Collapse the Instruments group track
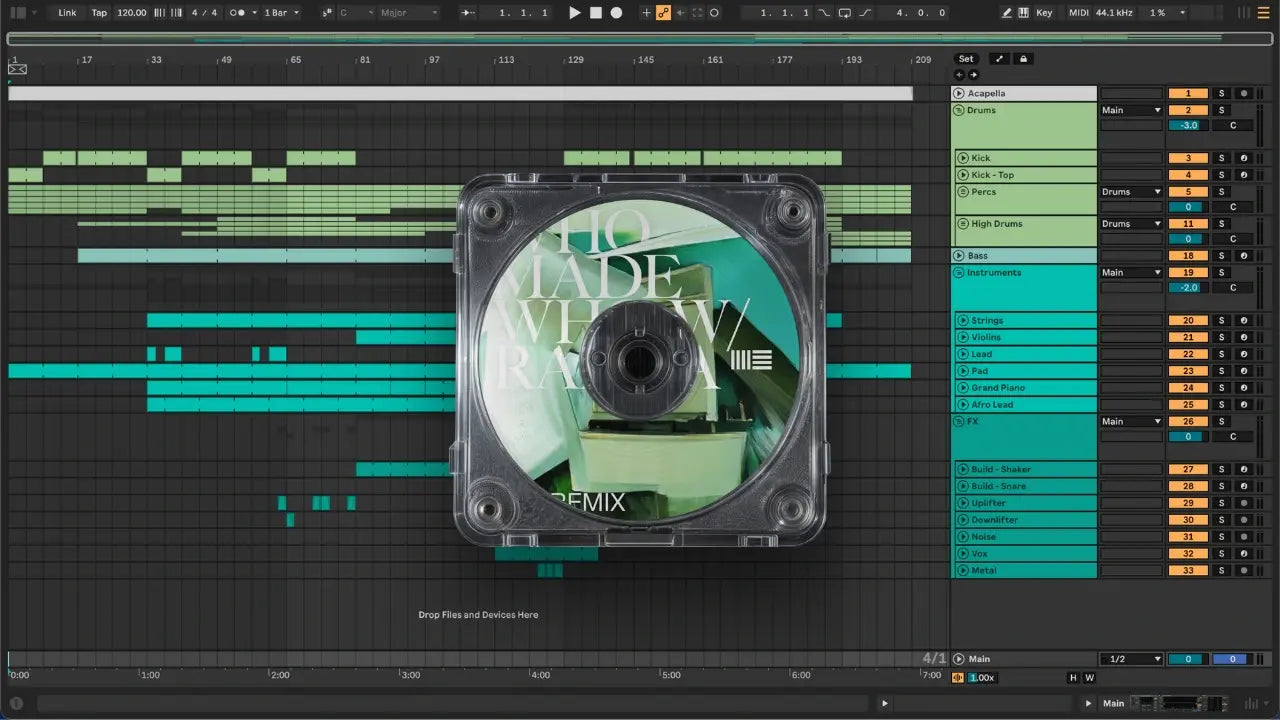The width and height of the screenshot is (1280, 720). point(959,273)
